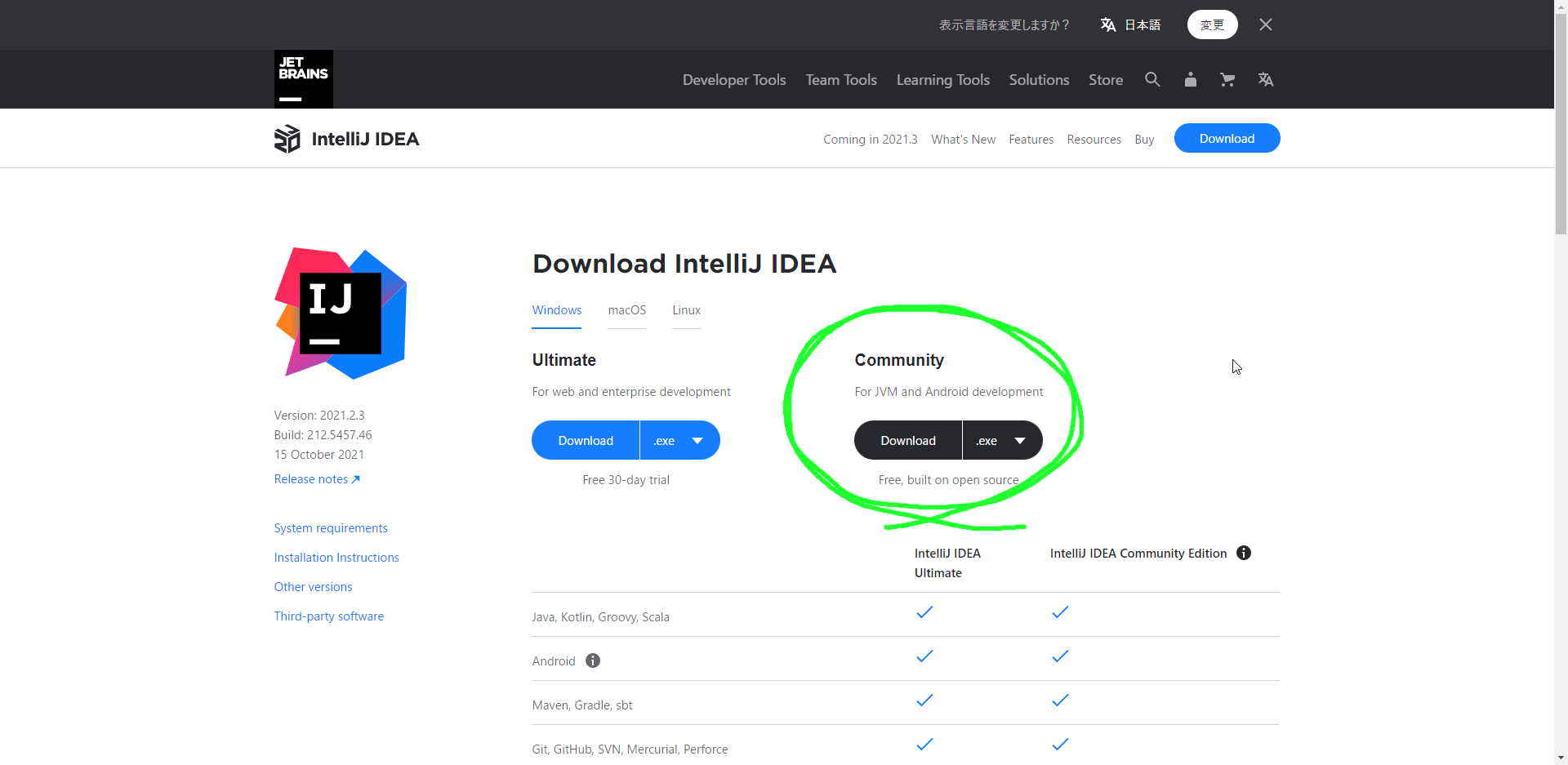Click Community checkmark for Java, Kotlin row
The image size is (1568, 765).
(x=1060, y=612)
